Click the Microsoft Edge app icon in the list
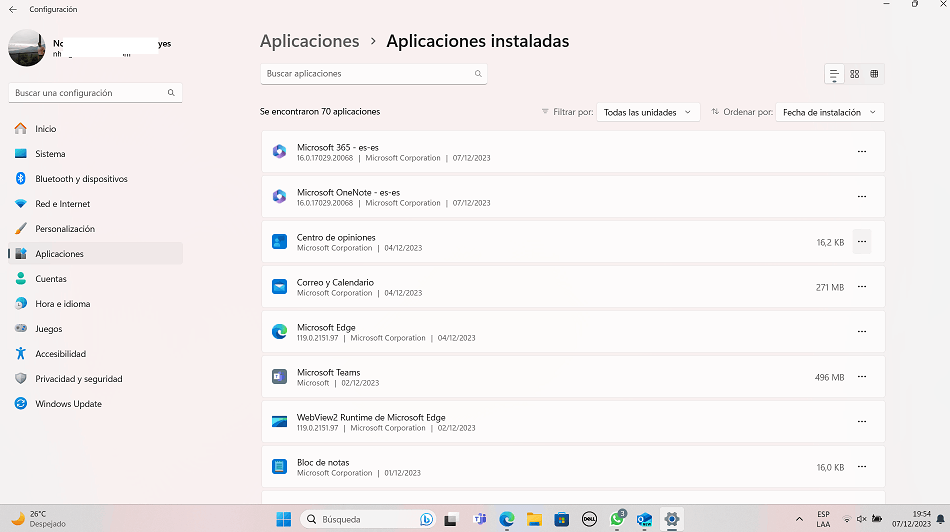Screen dimensions: 950x532 279,331
